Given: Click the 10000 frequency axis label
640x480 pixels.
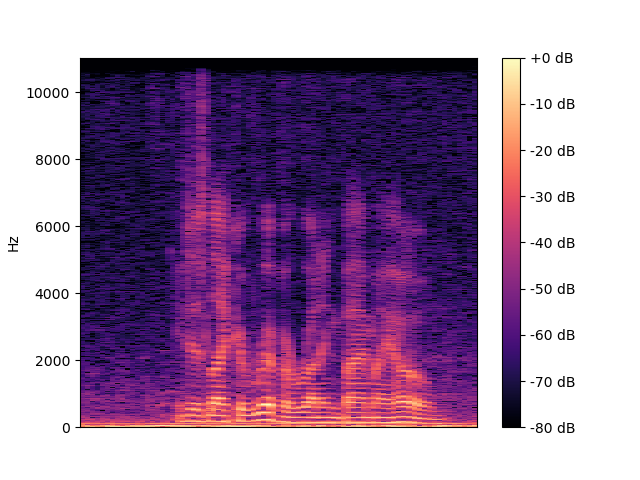Looking at the screenshot, I should (48, 93).
